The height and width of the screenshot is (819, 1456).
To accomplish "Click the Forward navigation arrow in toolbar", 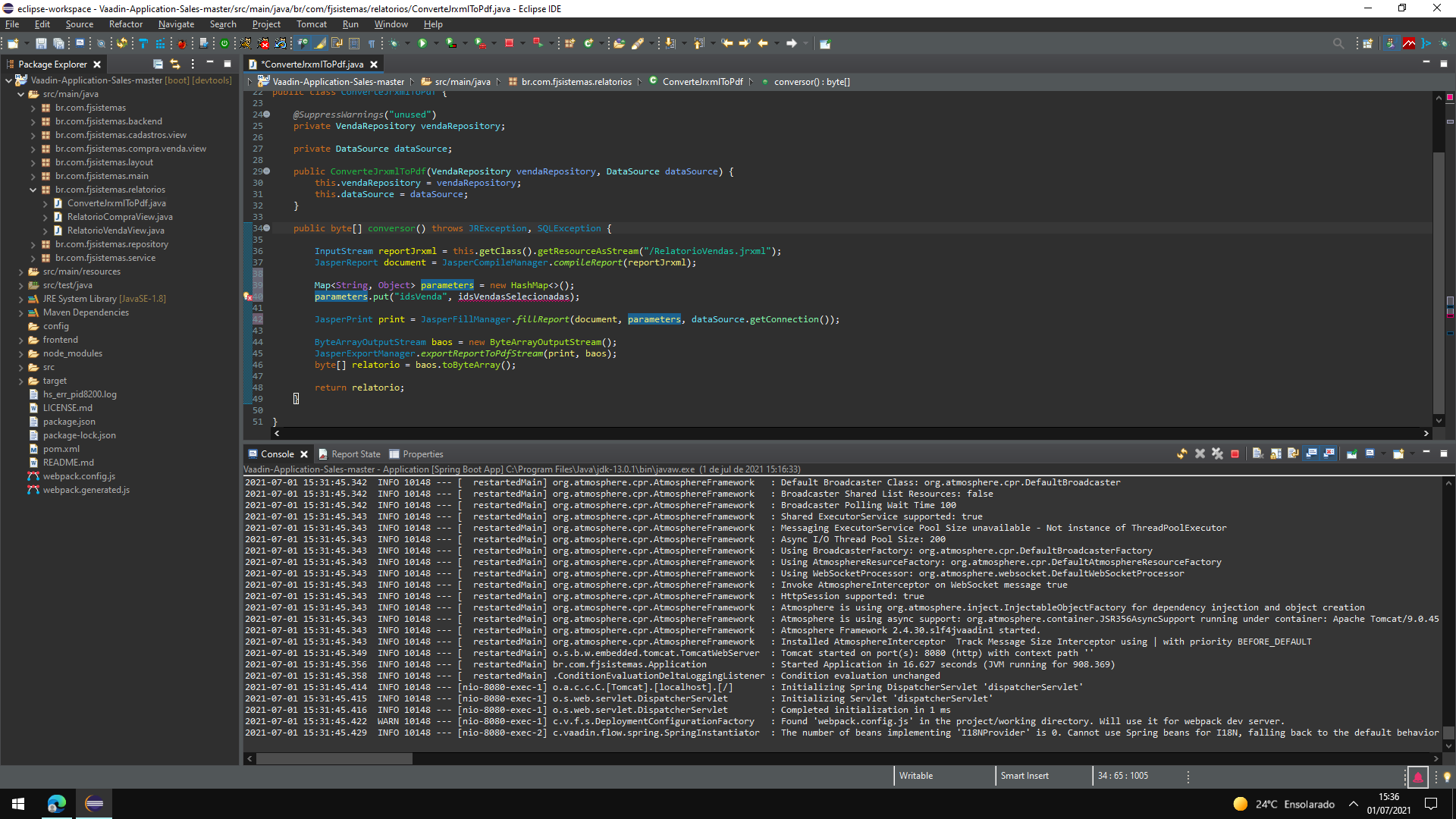I will coord(791,43).
